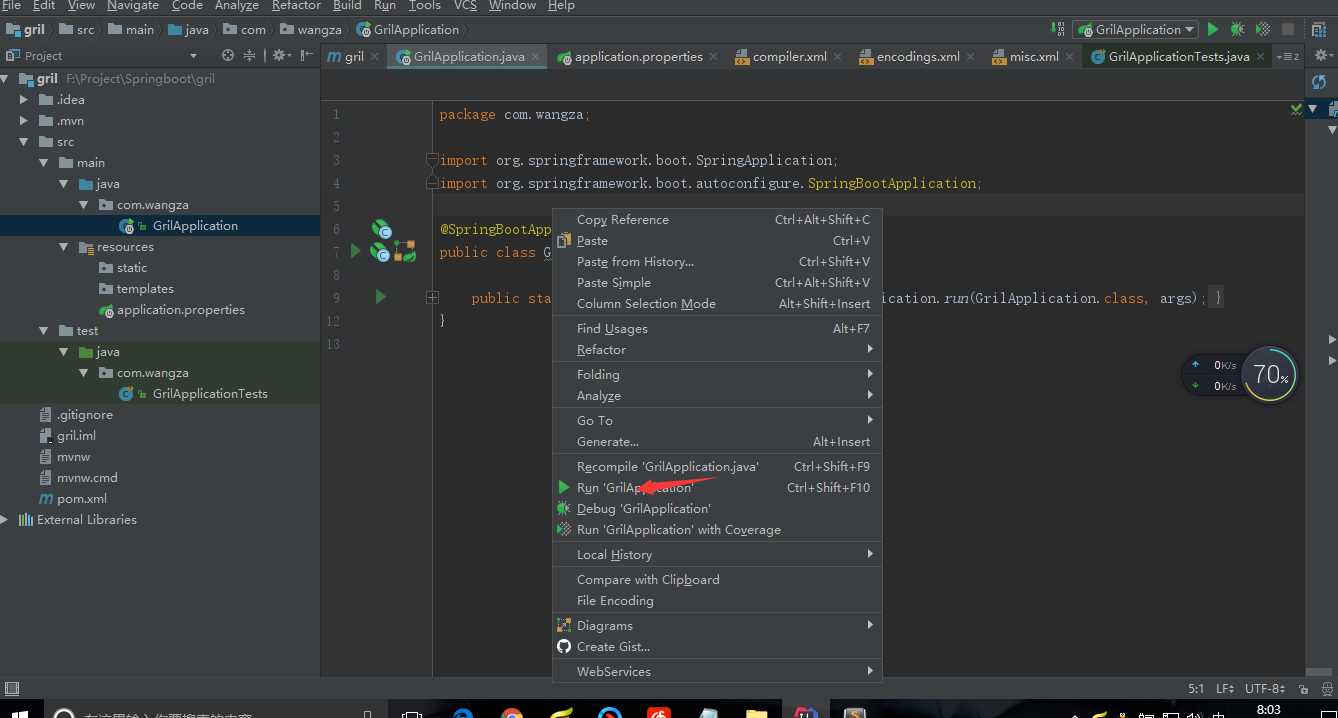
Task: Change the LF line separator in status bar
Action: tap(1226, 689)
